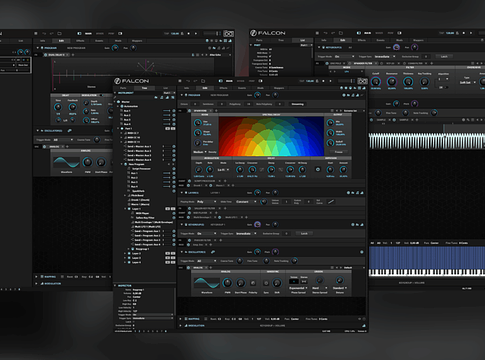
Task: Click Latch button in front window Keygroups
Action: (304, 234)
